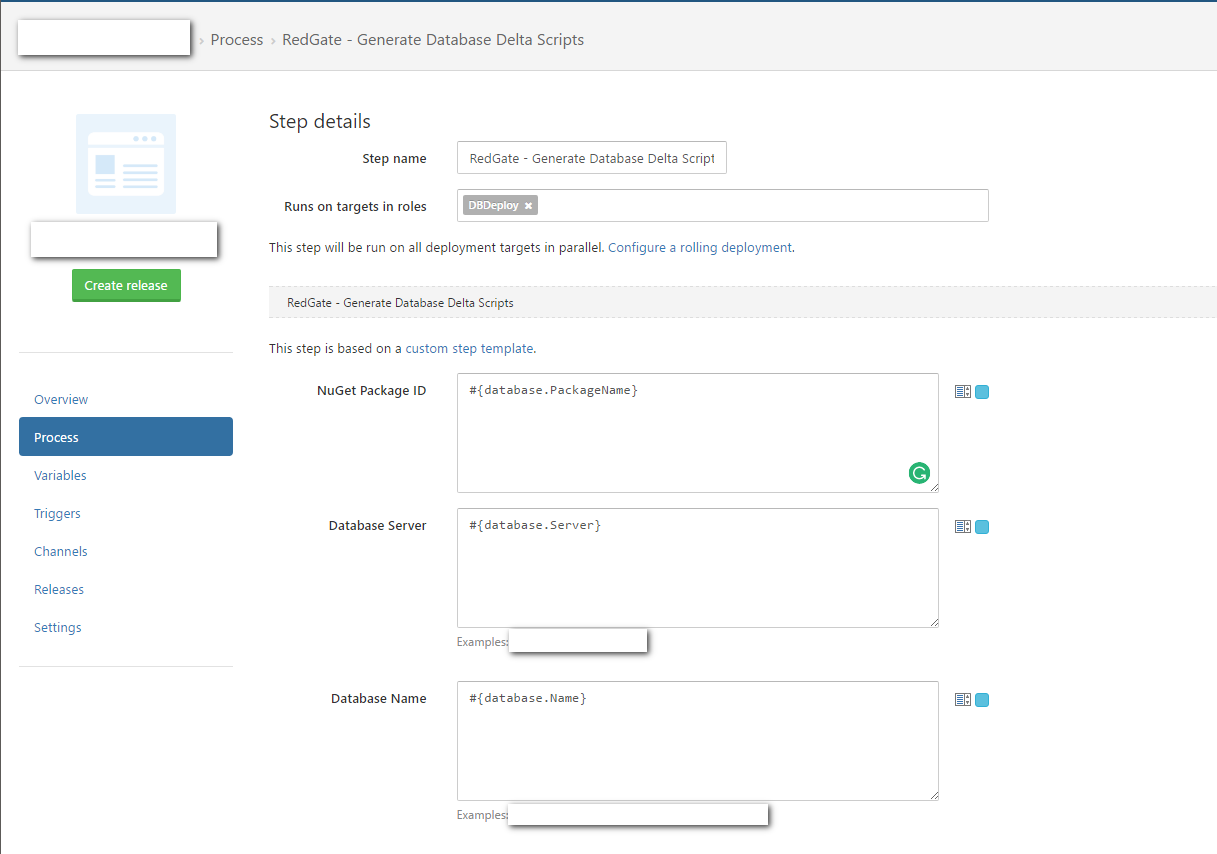1217x854 pixels.
Task: Click the Database Name label
Action: 379,698
